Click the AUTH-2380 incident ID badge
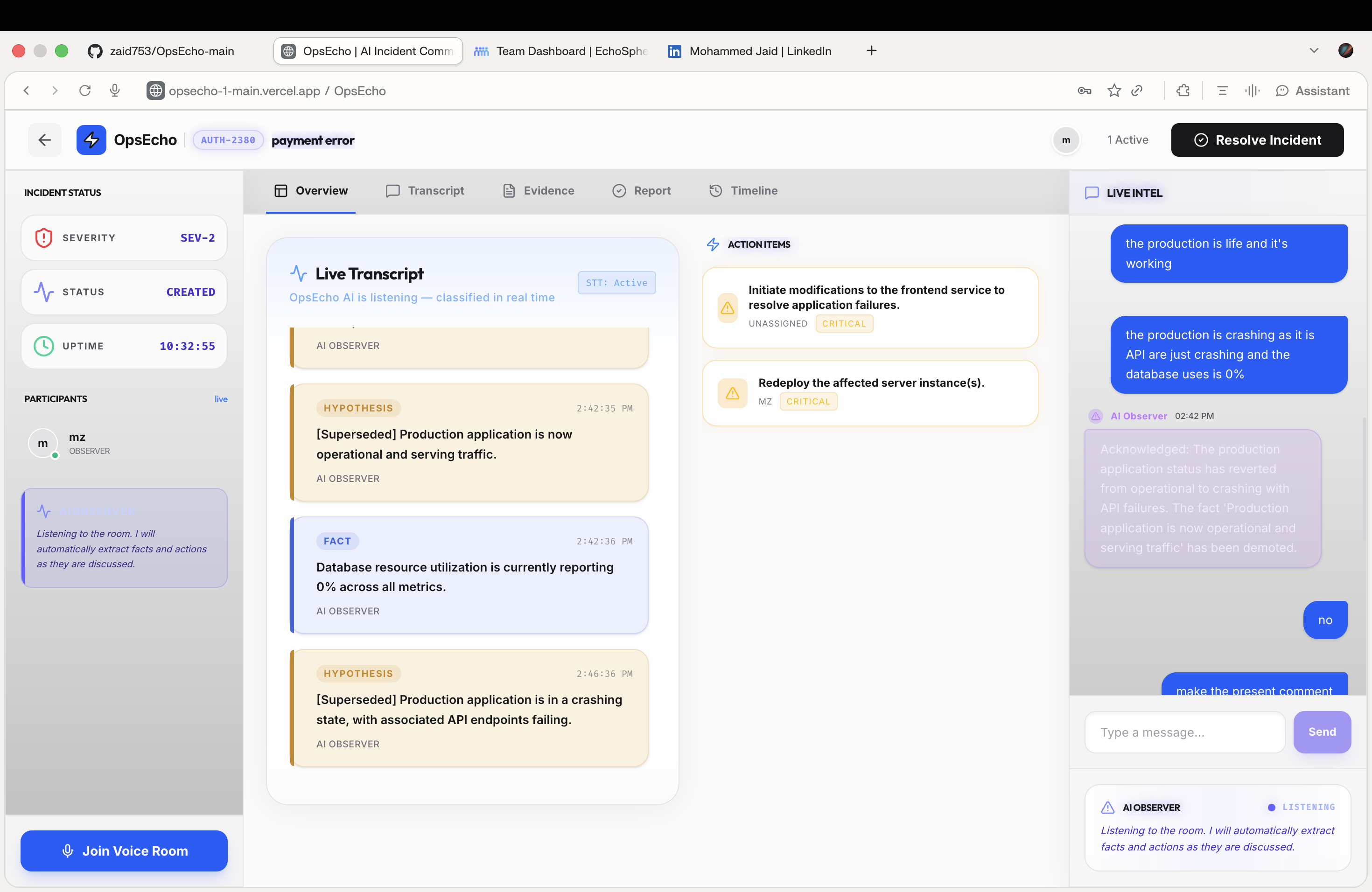 point(228,140)
